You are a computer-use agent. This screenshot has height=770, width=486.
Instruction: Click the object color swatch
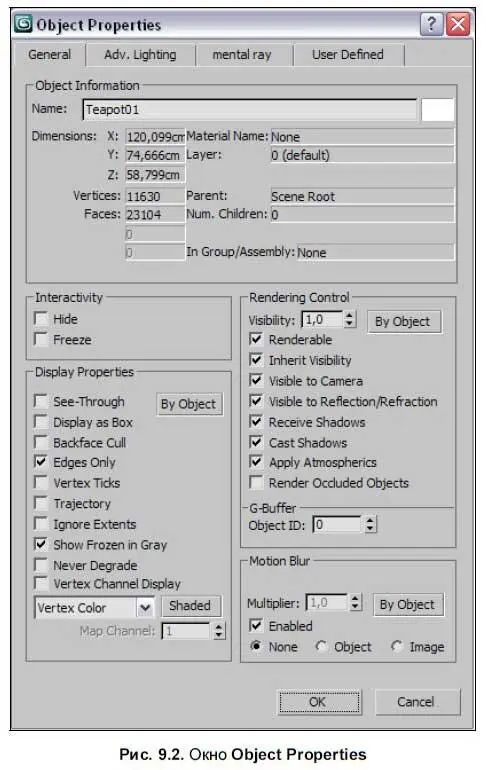[437, 110]
